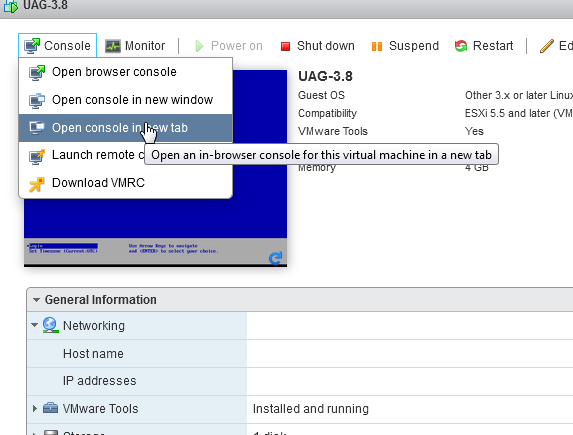573x435 pixels.
Task: Click the Download VMRC icon
Action: [37, 184]
